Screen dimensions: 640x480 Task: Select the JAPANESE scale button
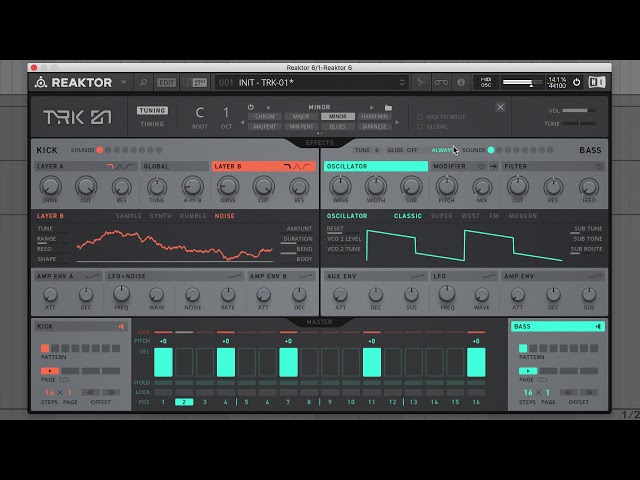(374, 127)
